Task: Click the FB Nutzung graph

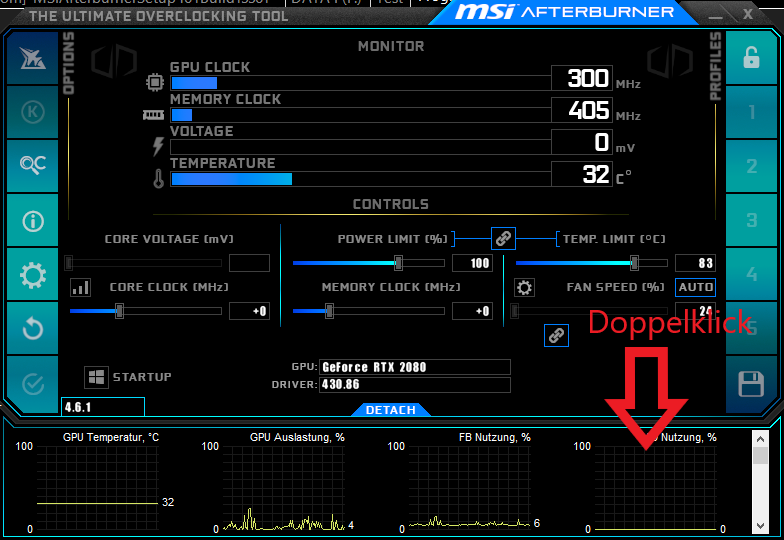Action: click(470, 488)
